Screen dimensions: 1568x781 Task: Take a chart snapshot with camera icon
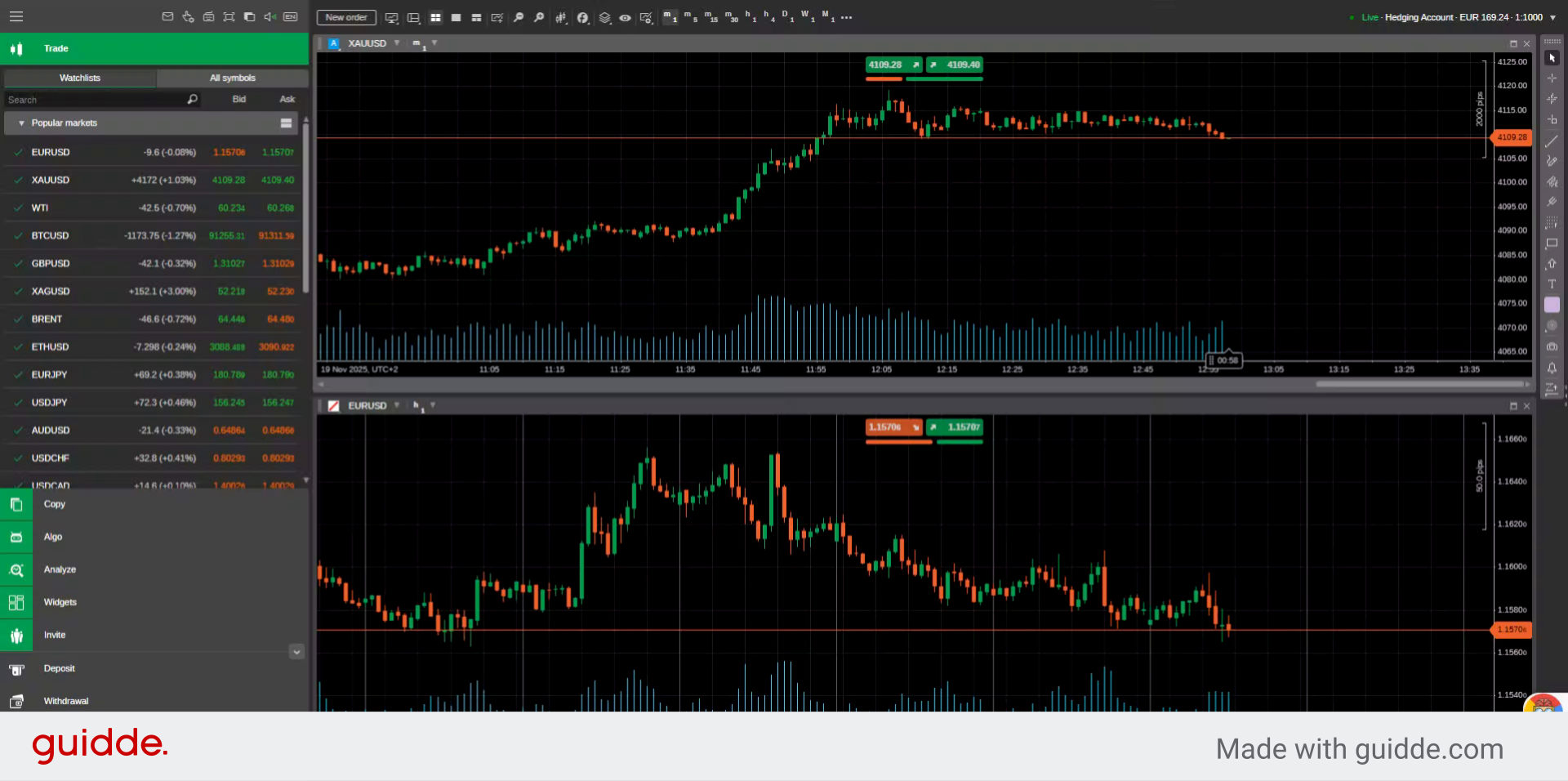[1552, 346]
